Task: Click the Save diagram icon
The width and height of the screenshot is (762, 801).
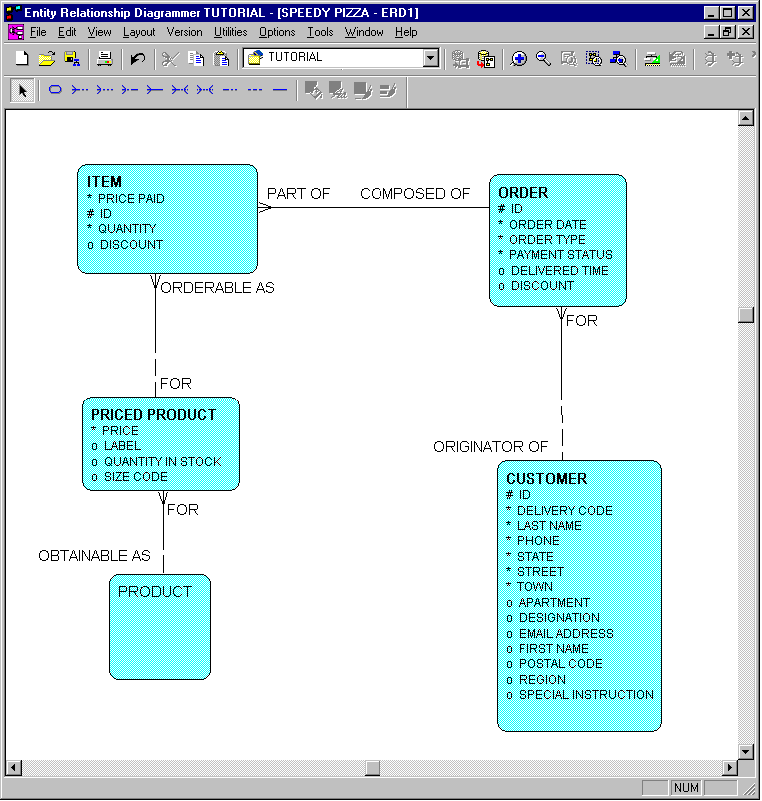Action: point(71,59)
